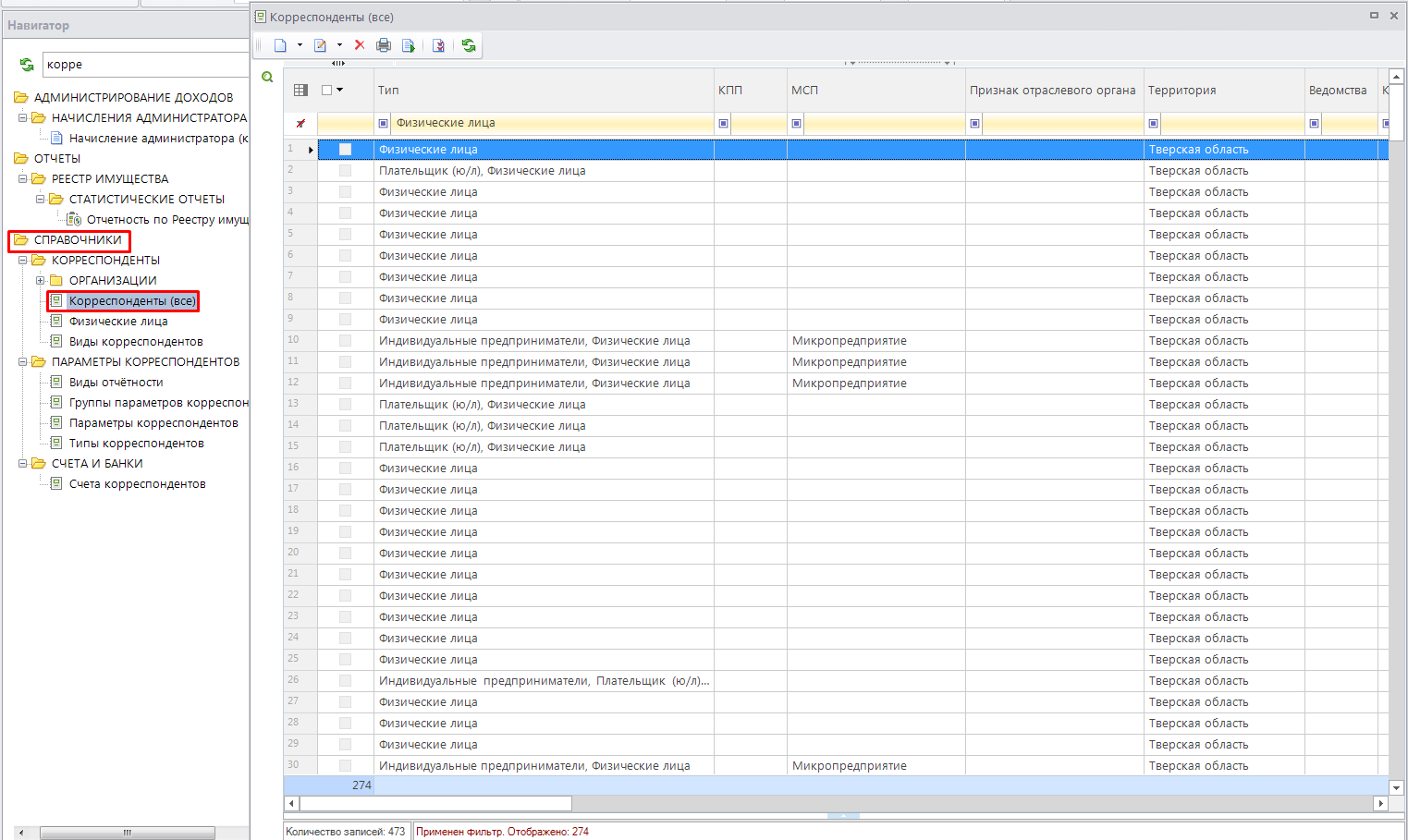Open filter condition icon for Признак отраслевого органа
This screenshot has width=1408, height=840.
pyautogui.click(x=975, y=123)
